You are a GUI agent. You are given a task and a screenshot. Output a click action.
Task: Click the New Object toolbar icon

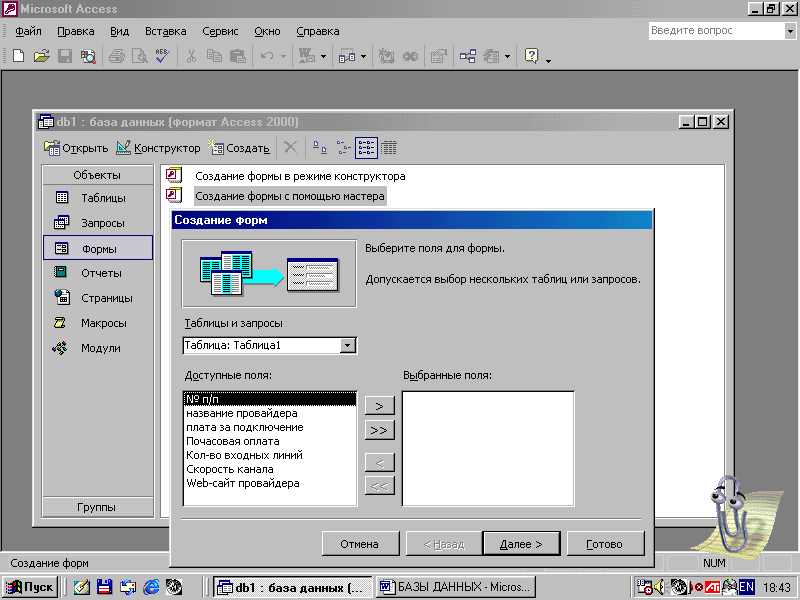click(491, 56)
